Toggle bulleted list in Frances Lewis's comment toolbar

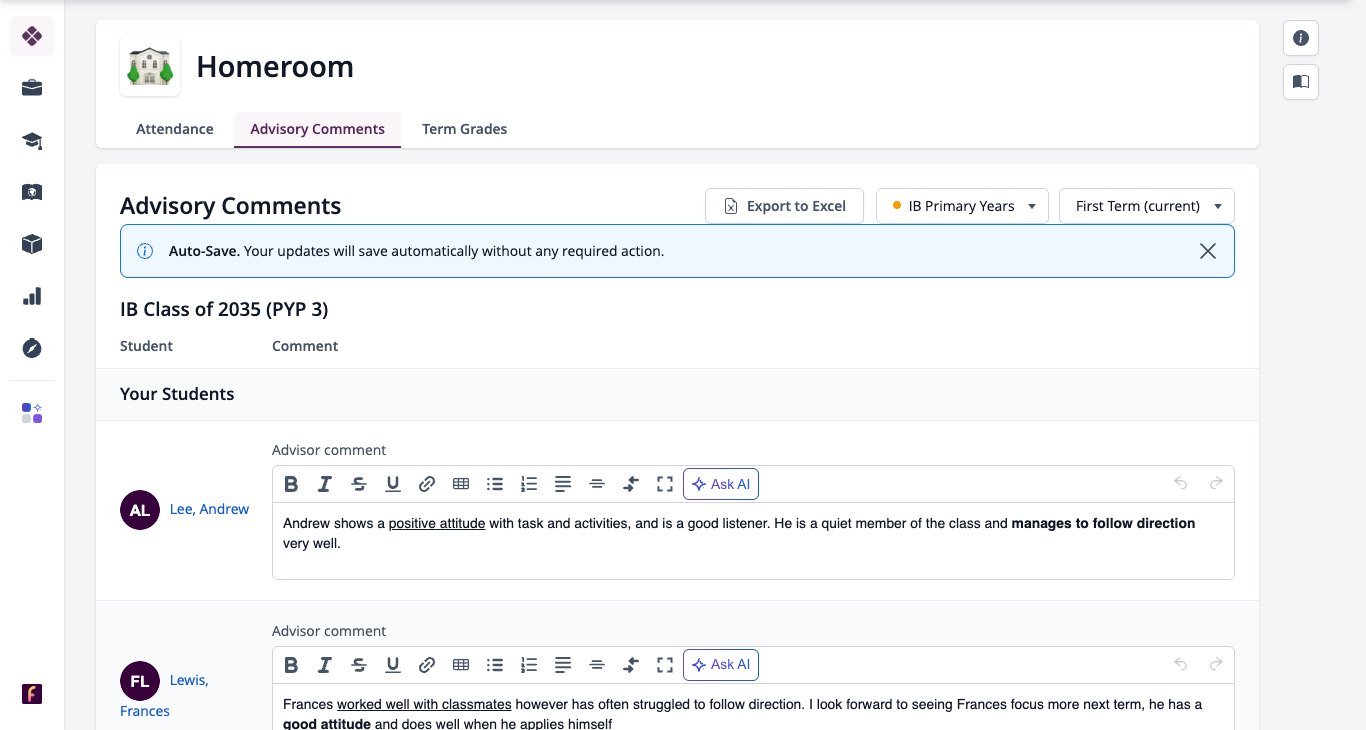(x=495, y=665)
